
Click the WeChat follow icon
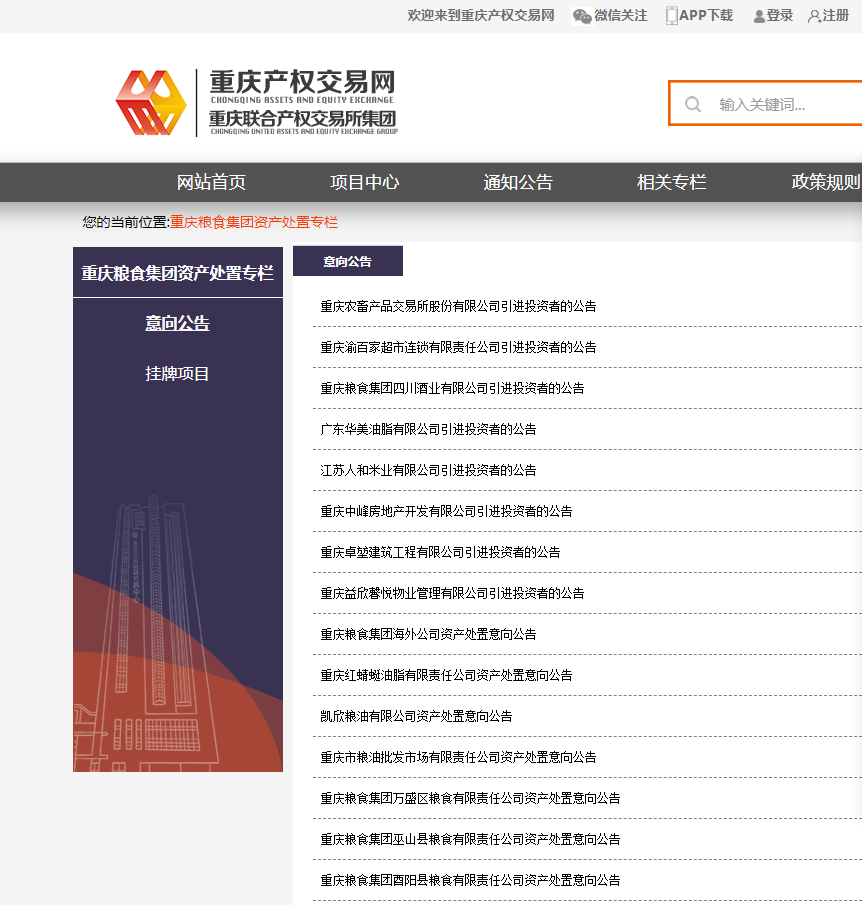pyautogui.click(x=581, y=16)
